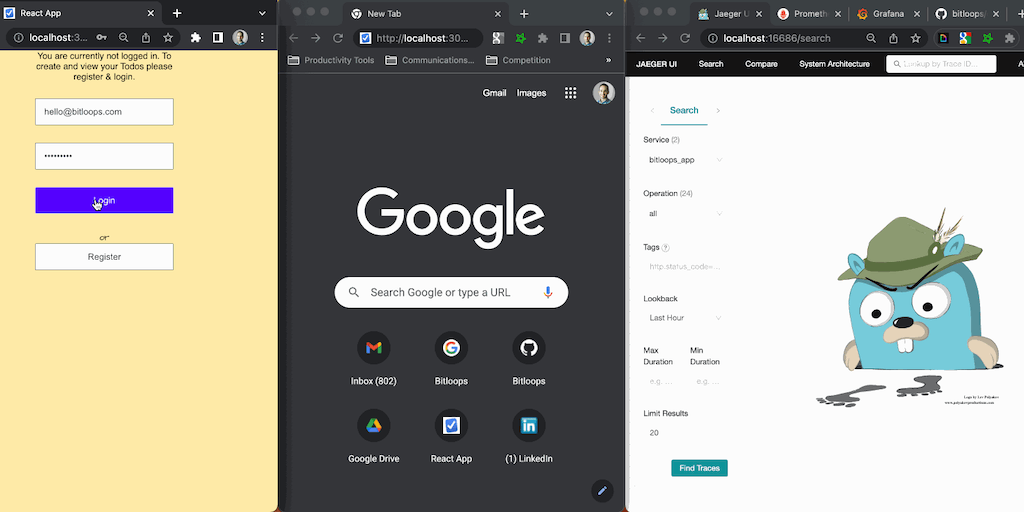This screenshot has height=512, width=1024.
Task: Click the reload icon in middle browser
Action: click(338, 38)
